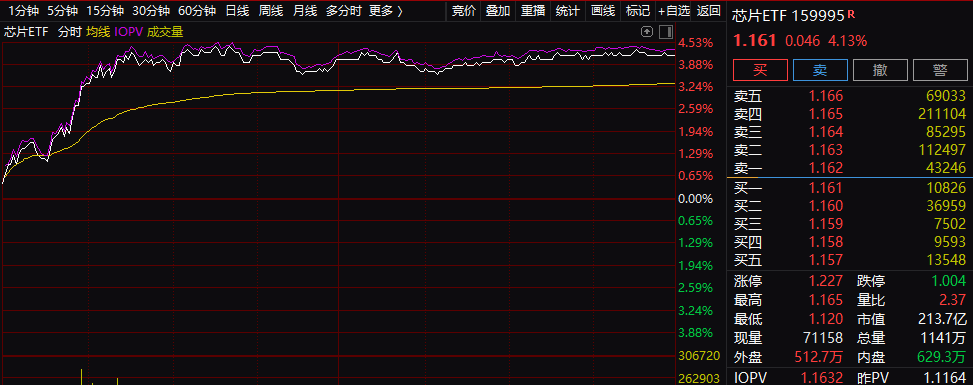Screen dimensions: 973x385
Task: Click the 4.53% axis label
Action: (x=696, y=43)
